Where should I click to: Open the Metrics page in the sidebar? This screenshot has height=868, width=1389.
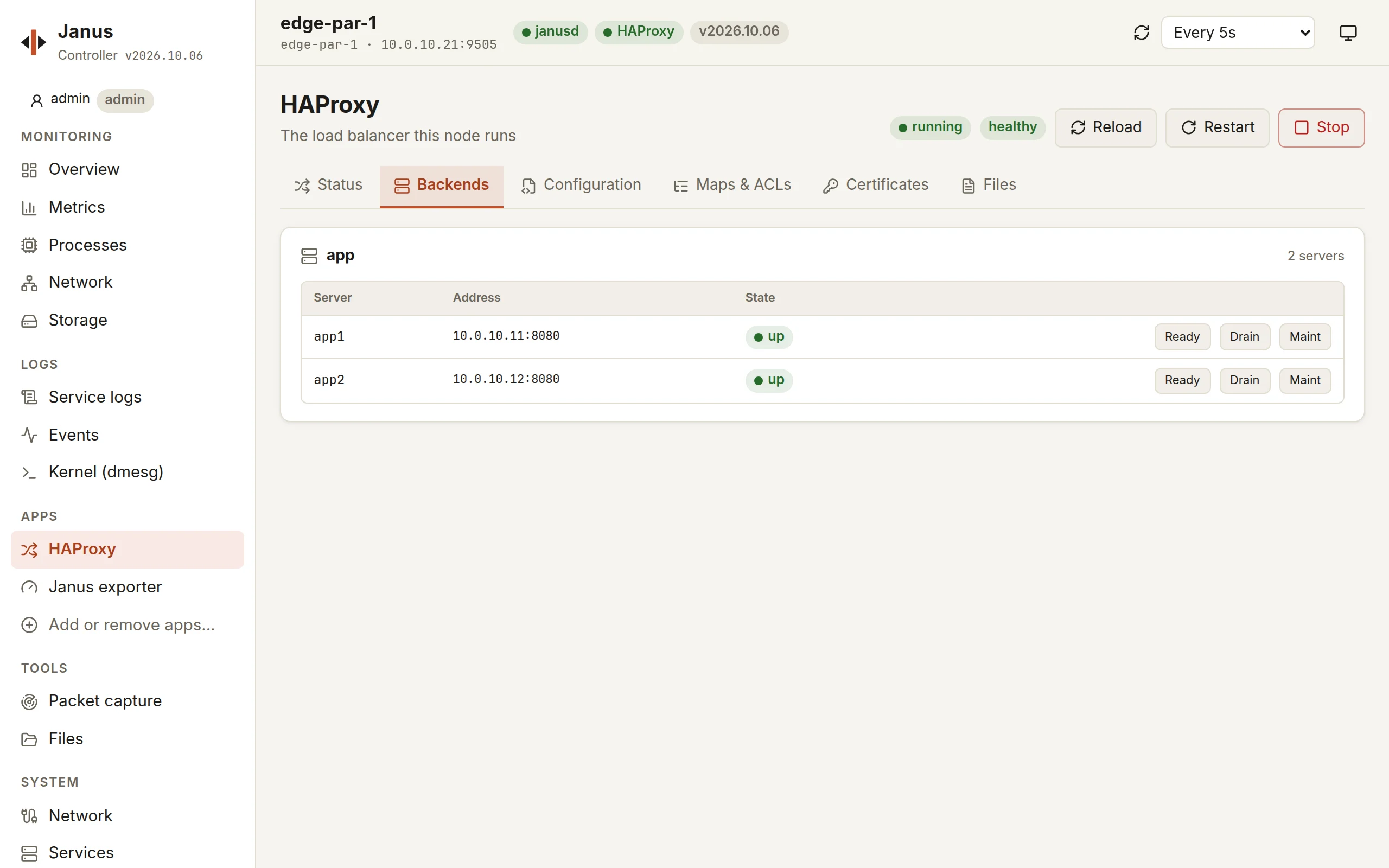[128, 207]
